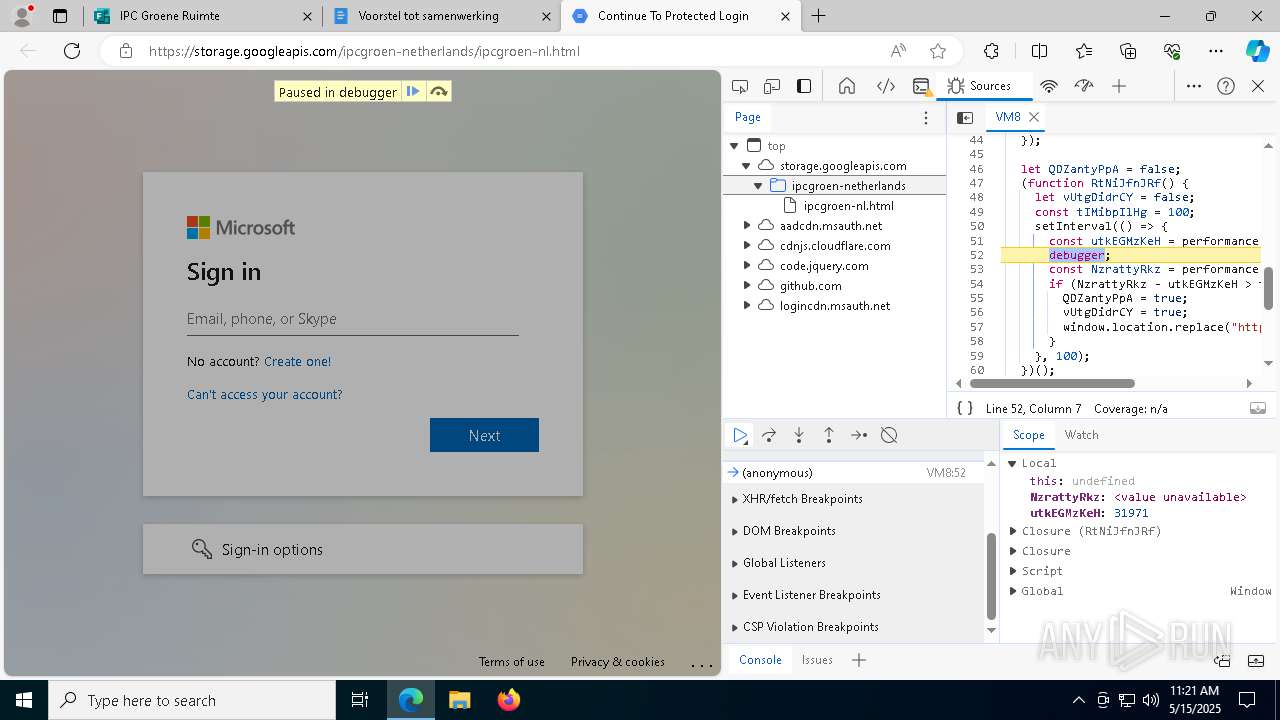This screenshot has height=720, width=1280.
Task: Click the DevTools dock side icon
Action: click(x=804, y=86)
